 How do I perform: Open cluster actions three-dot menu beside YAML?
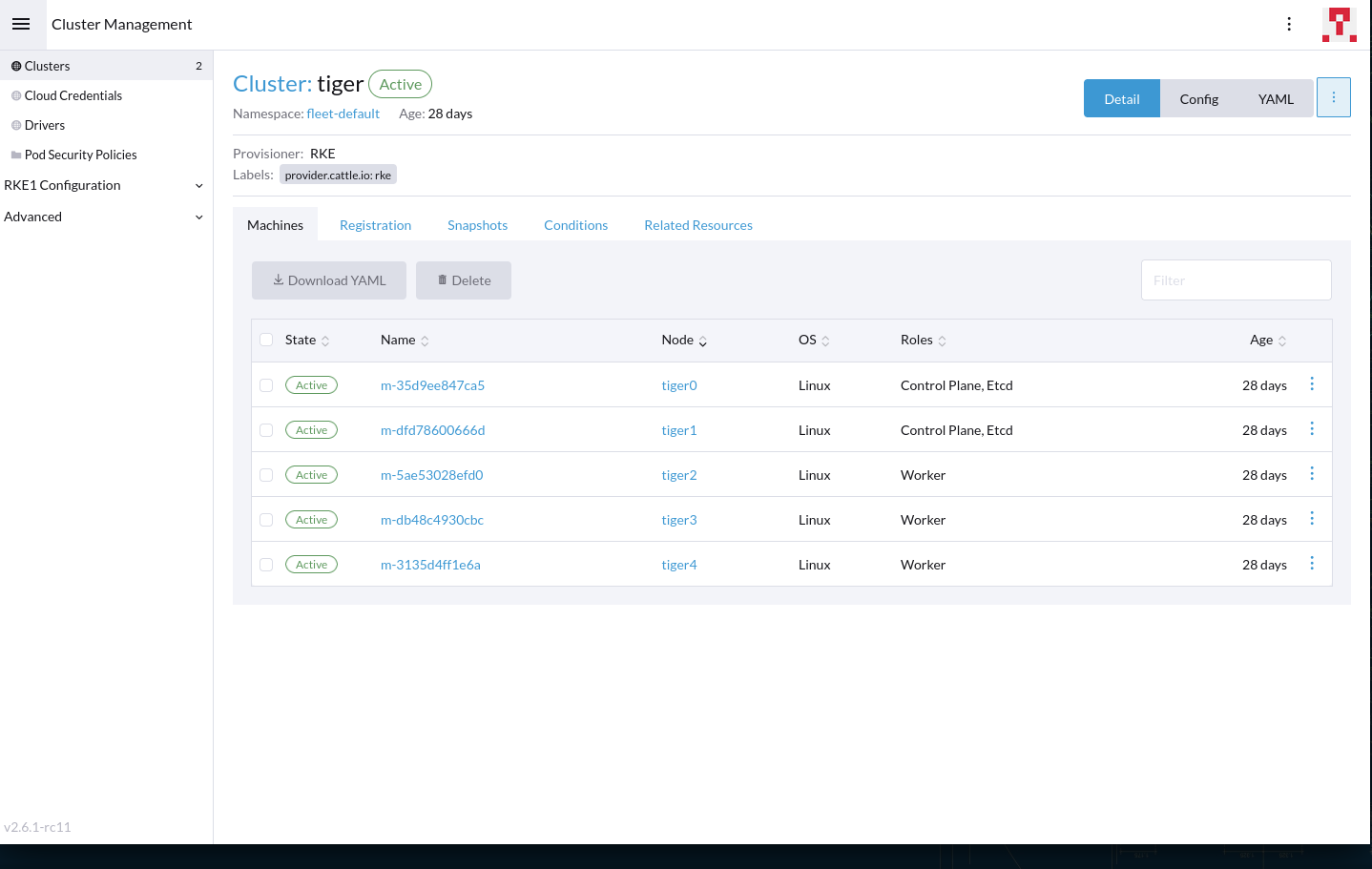tap(1334, 97)
